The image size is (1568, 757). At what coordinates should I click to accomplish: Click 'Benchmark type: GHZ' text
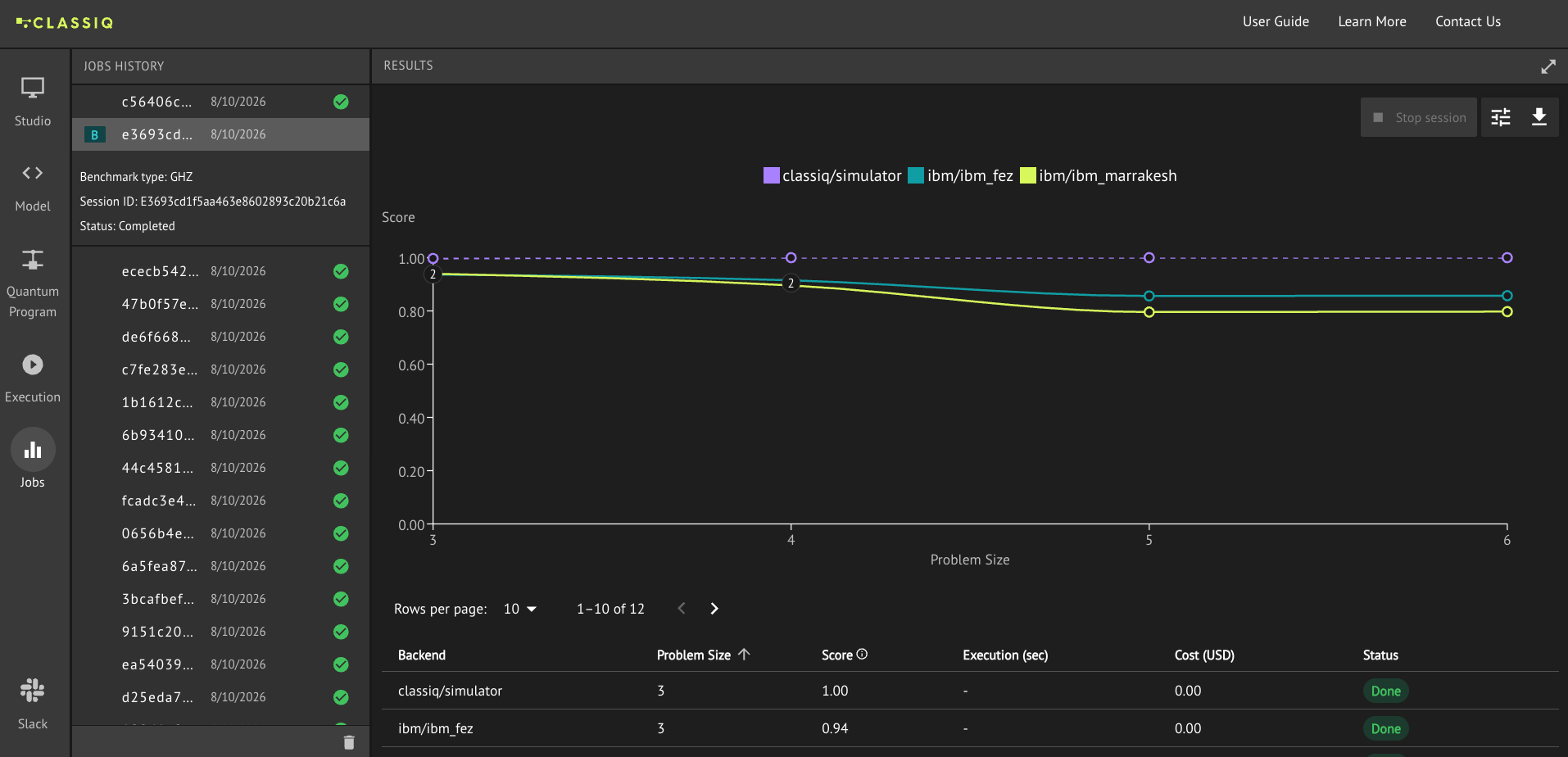(136, 177)
